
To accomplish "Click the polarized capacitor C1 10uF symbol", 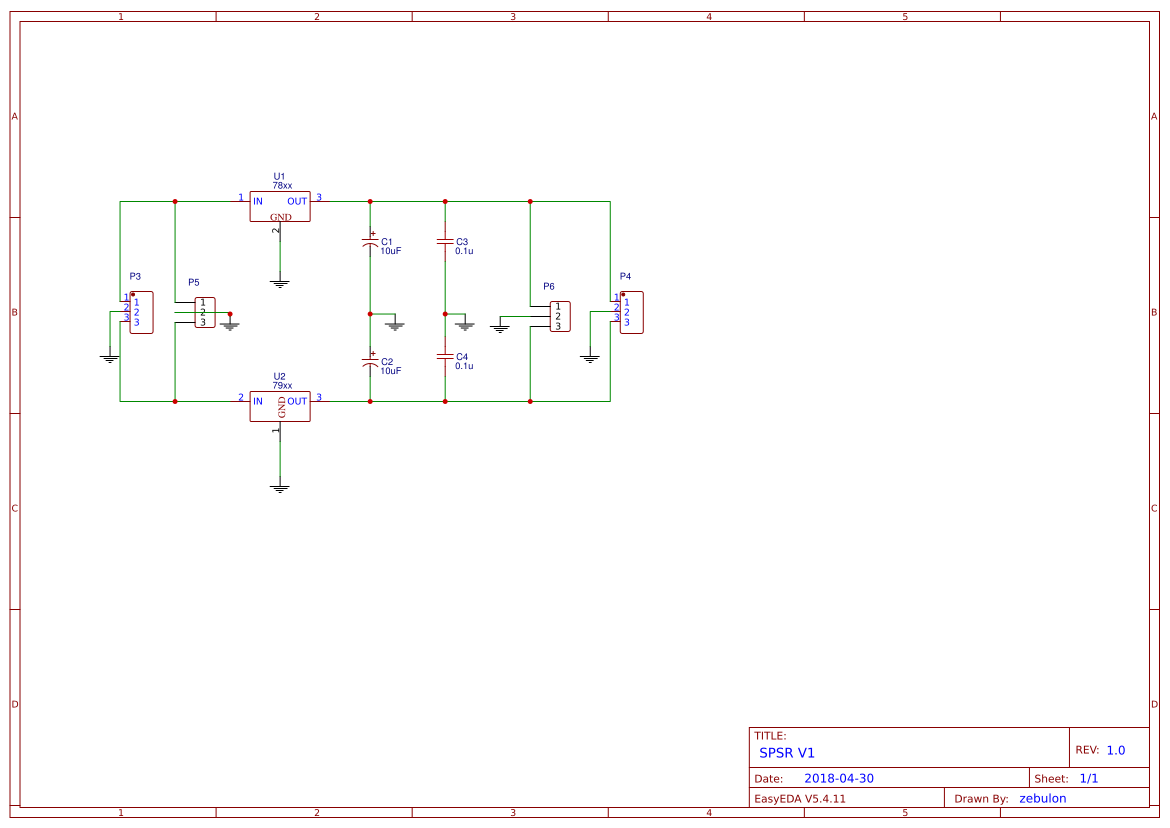I will [x=370, y=243].
